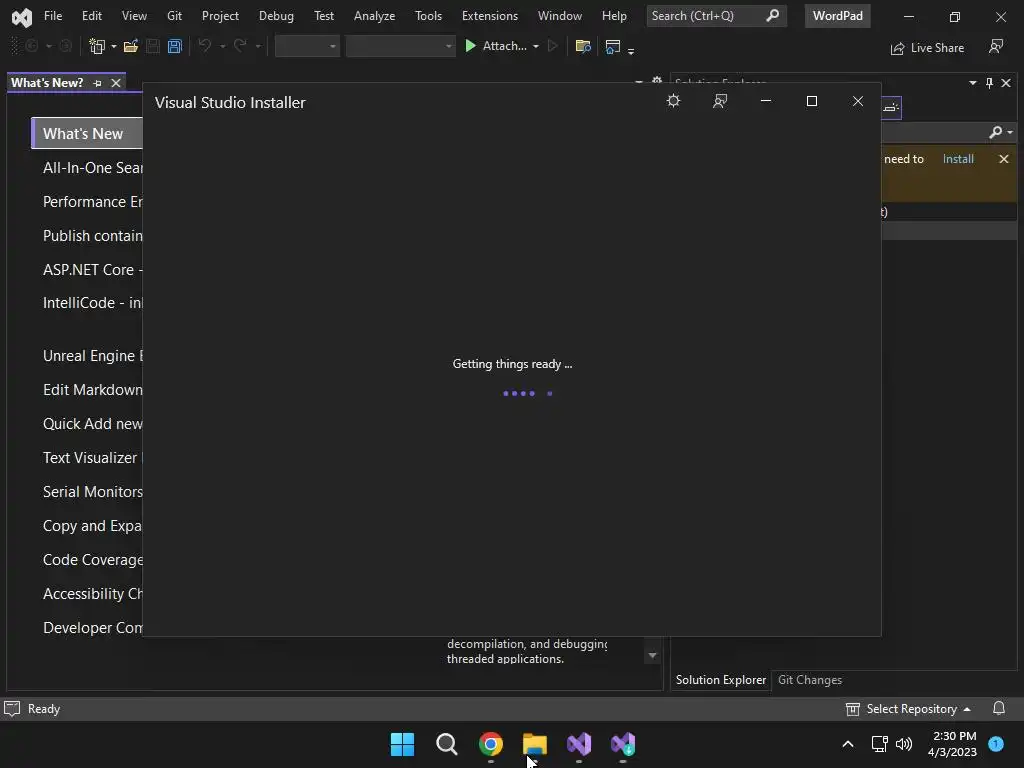This screenshot has width=1024, height=768.
Task: Open the Tools menu
Action: (428, 16)
